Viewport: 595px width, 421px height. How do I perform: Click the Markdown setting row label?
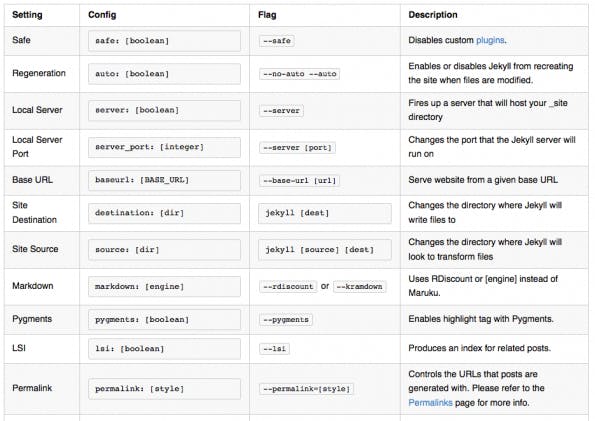tap(33, 286)
